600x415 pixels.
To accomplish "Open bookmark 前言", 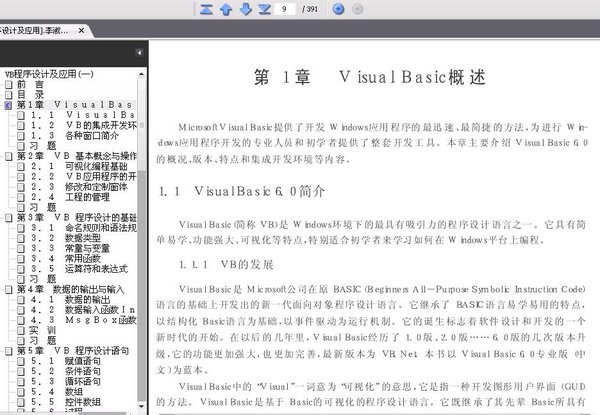I will coord(31,84).
